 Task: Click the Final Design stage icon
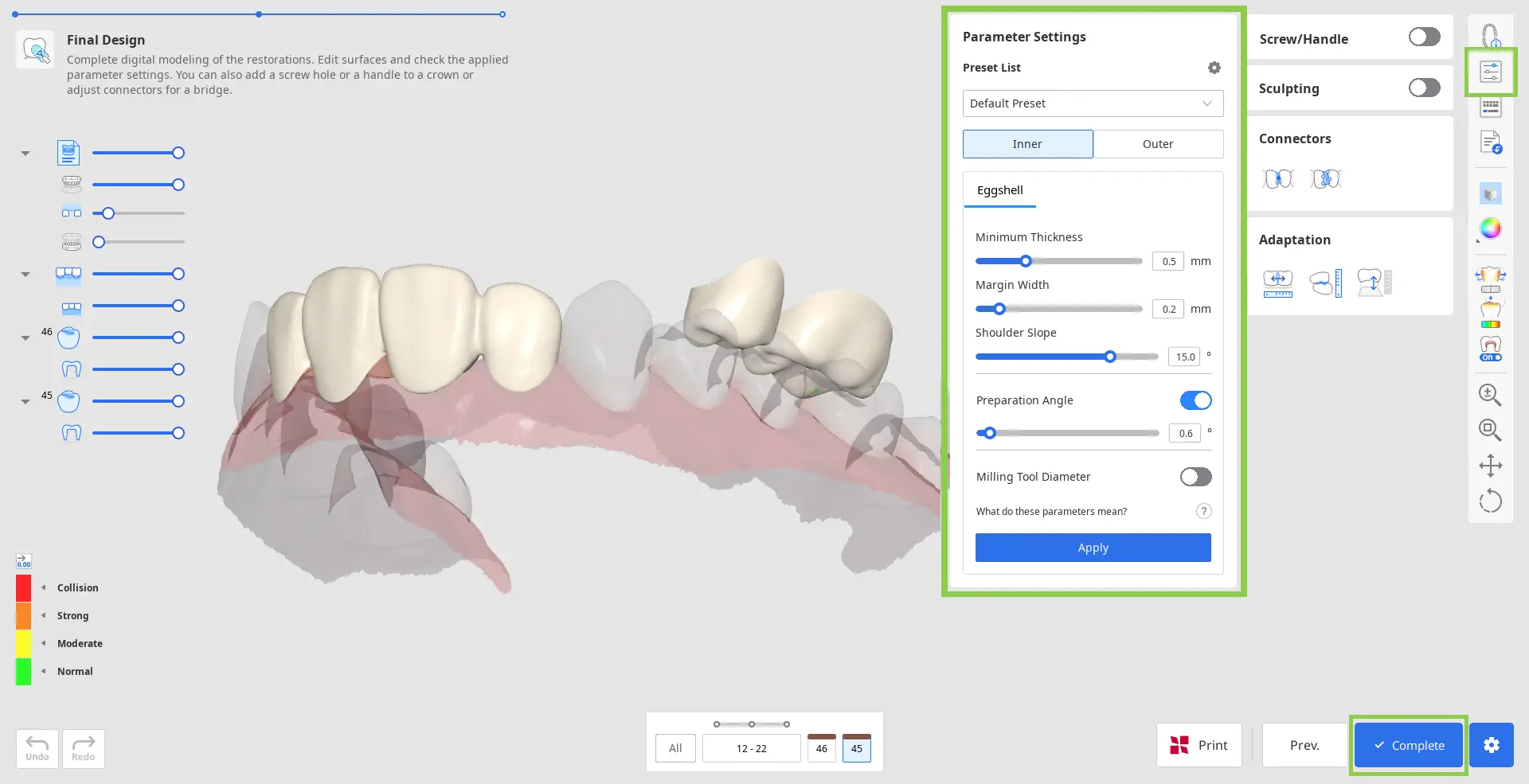point(36,50)
